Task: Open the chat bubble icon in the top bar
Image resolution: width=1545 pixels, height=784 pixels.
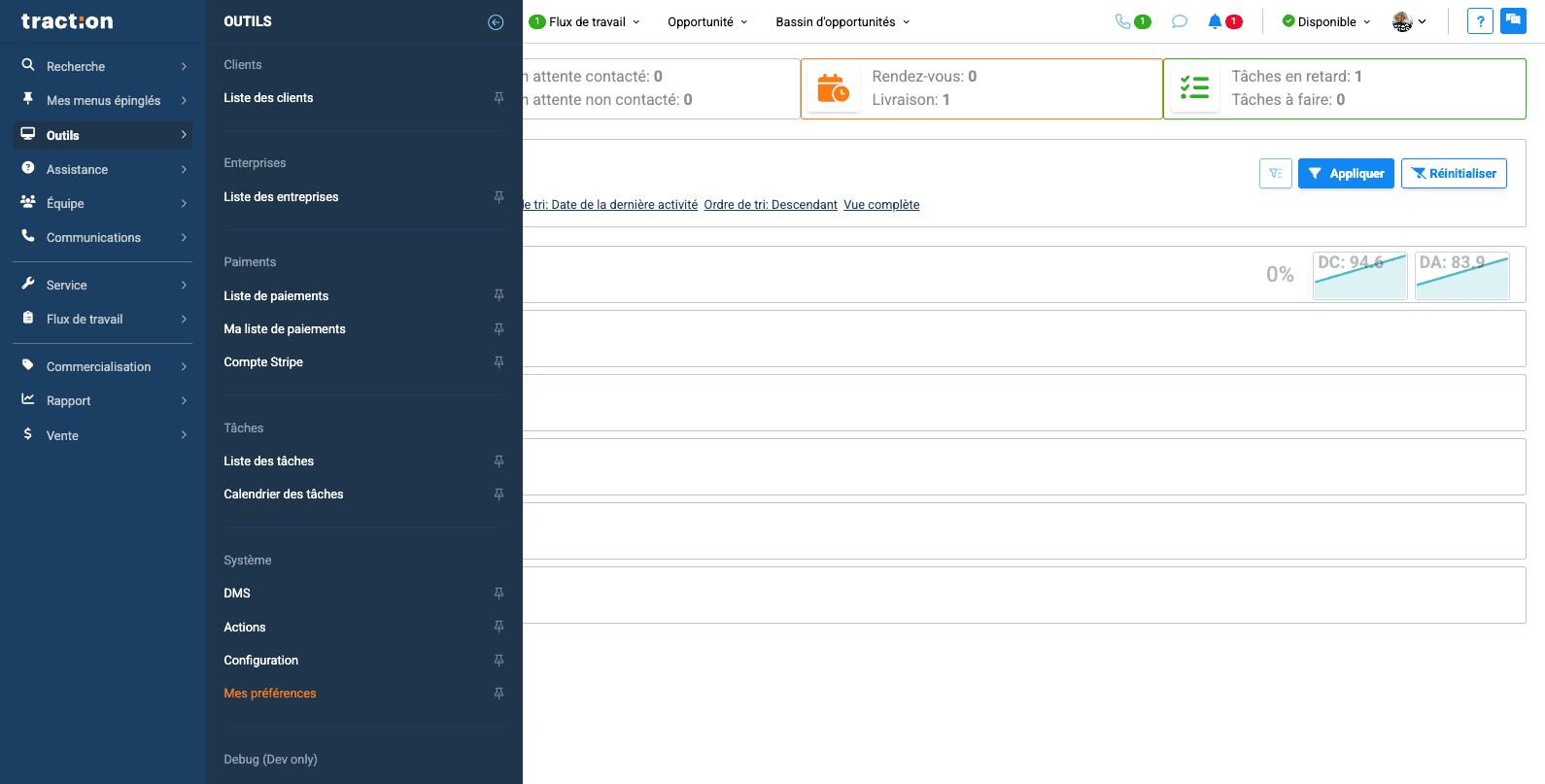Action: 1180,21
